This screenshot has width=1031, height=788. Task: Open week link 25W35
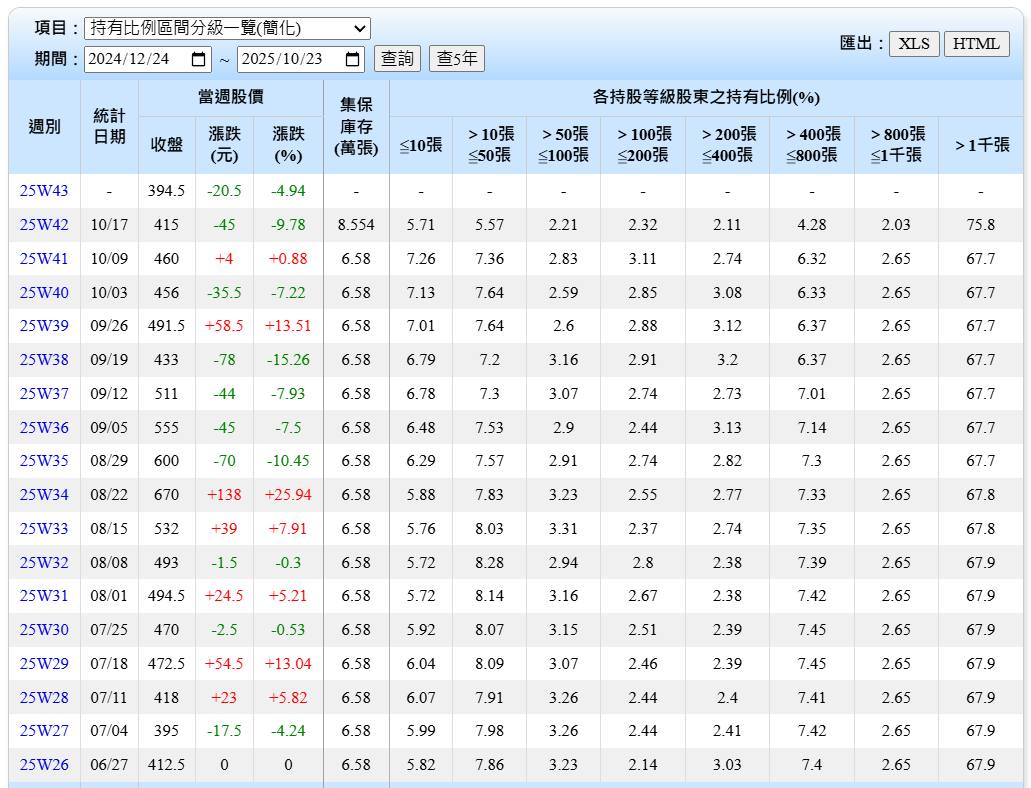point(44,460)
